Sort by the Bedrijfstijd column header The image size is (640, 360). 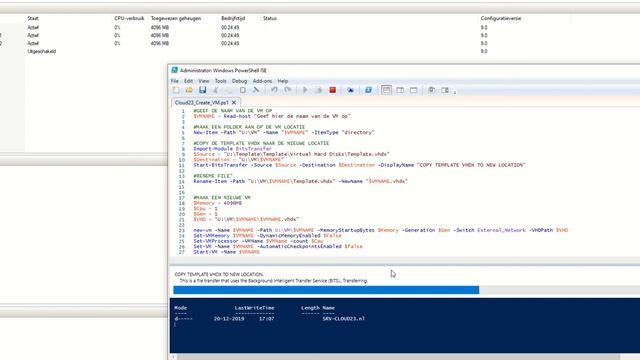[233, 18]
